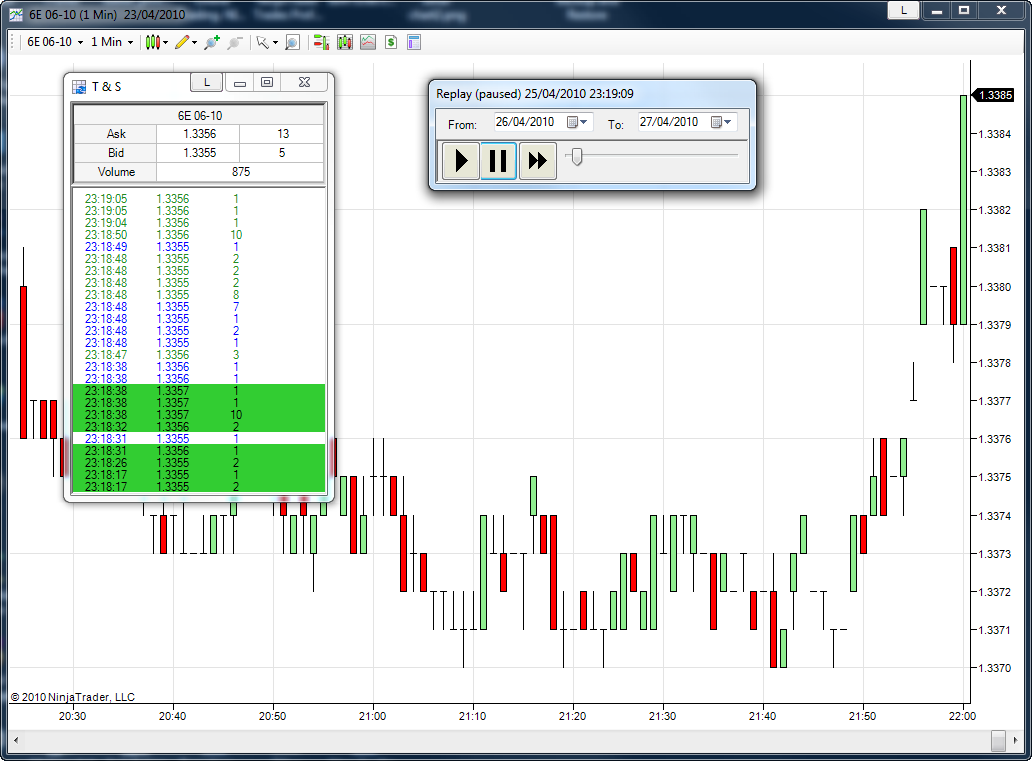Screen dimensions: 1032x761
Task: Click the To date field 27/04/2010
Action: 669,122
